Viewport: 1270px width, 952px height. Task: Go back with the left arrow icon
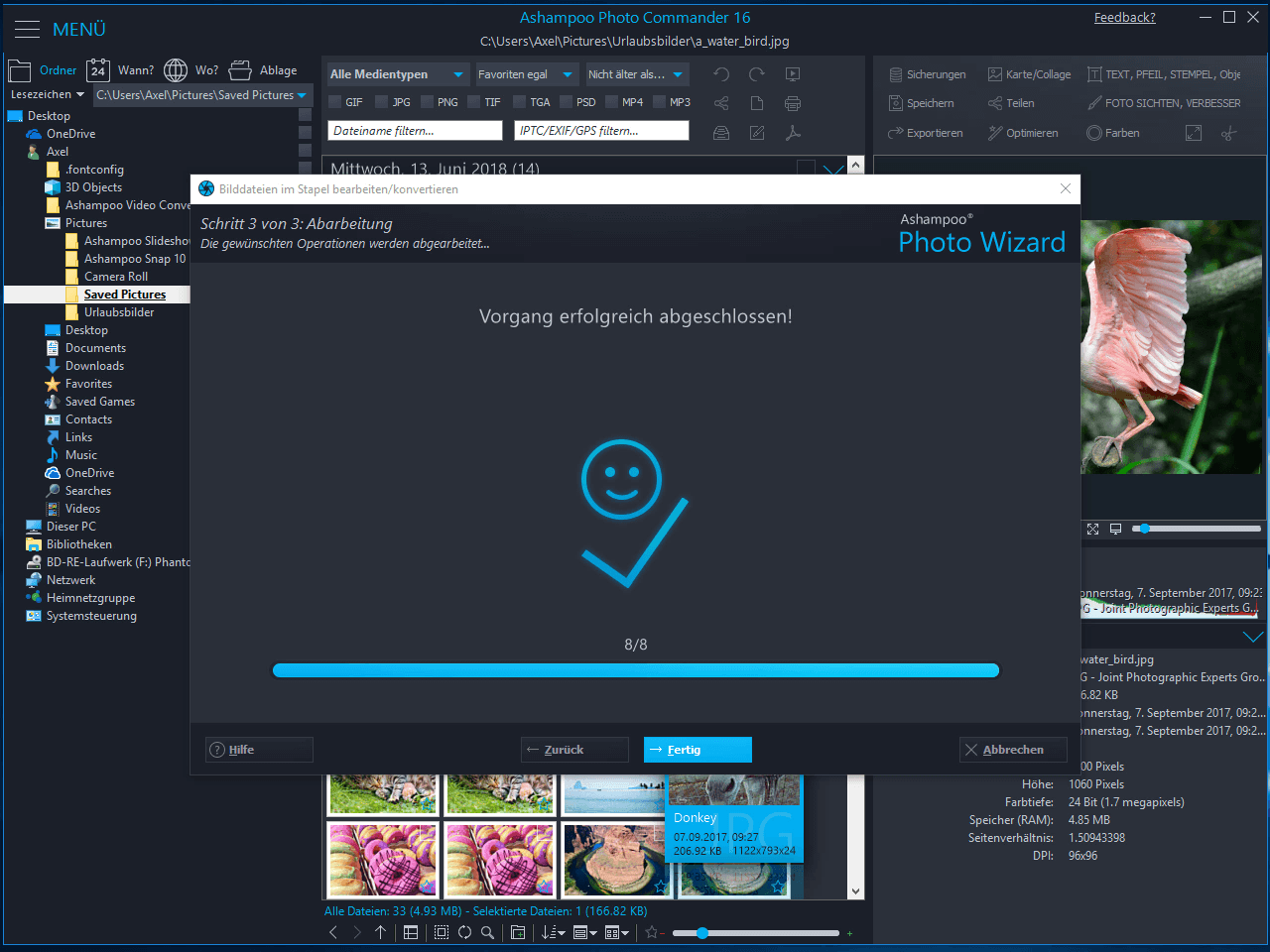click(333, 932)
